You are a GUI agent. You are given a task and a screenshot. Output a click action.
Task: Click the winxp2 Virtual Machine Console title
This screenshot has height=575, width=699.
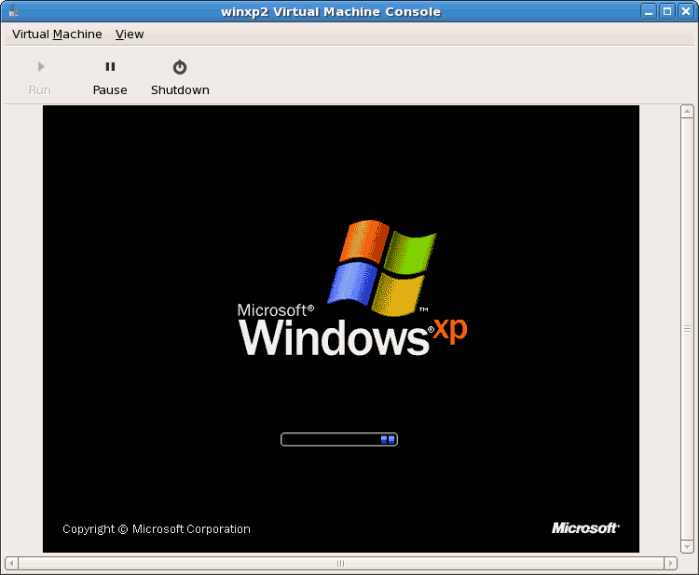click(330, 11)
